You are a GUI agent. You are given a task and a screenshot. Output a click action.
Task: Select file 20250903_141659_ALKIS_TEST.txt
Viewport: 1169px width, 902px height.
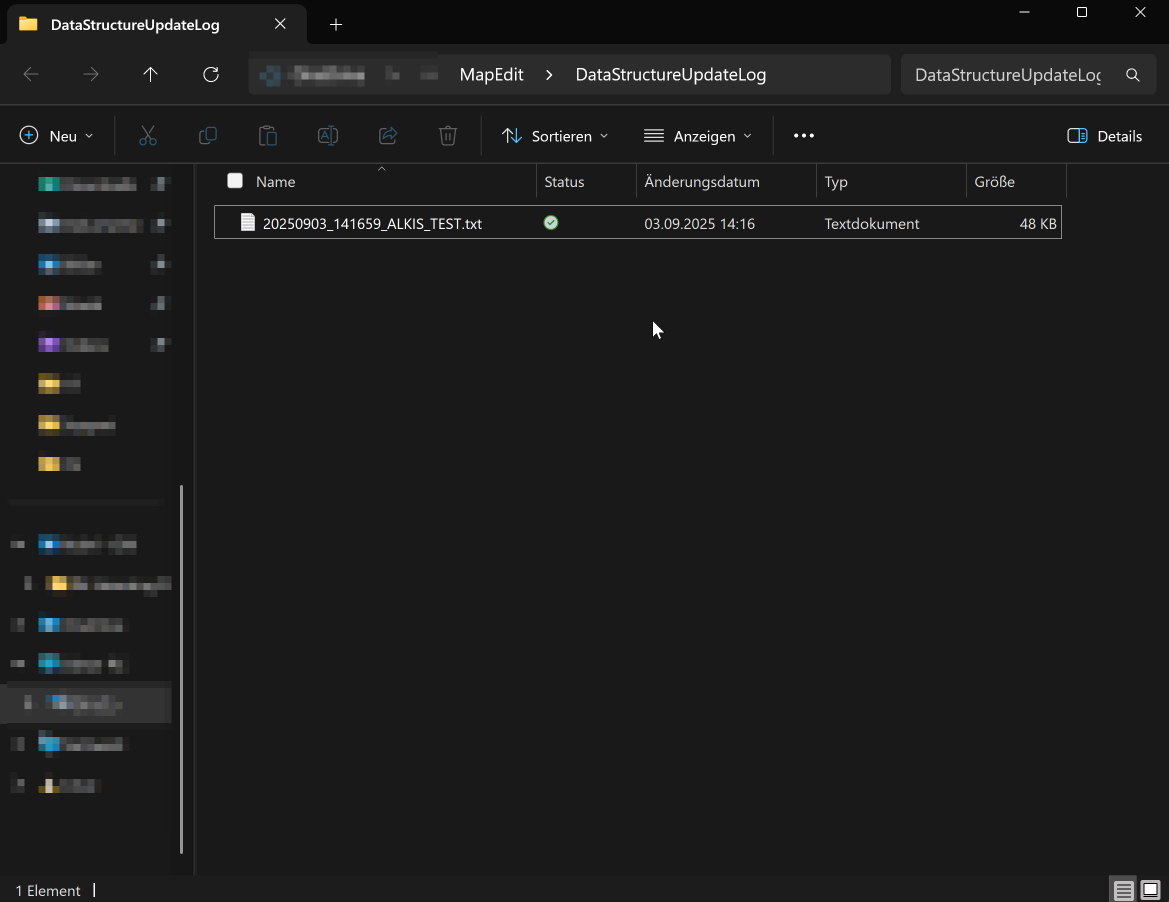click(372, 224)
